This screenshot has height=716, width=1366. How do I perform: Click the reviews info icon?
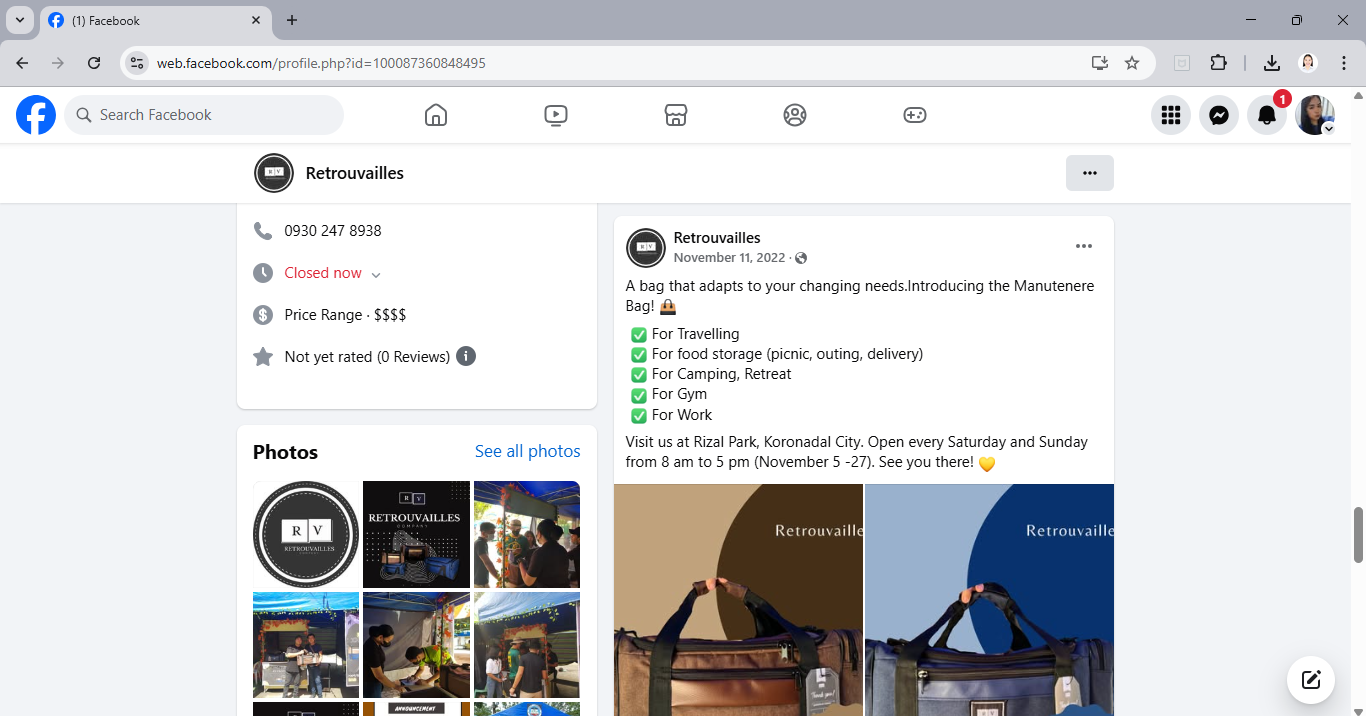(x=466, y=356)
